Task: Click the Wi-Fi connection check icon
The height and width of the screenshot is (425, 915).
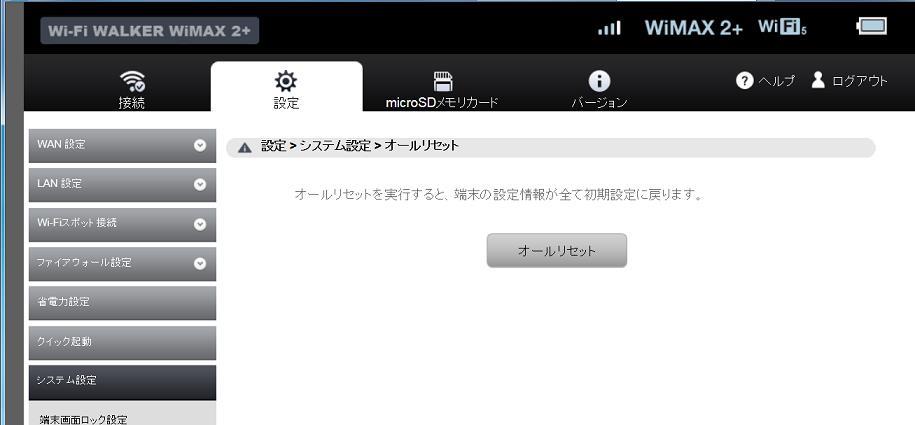Action: [132, 82]
